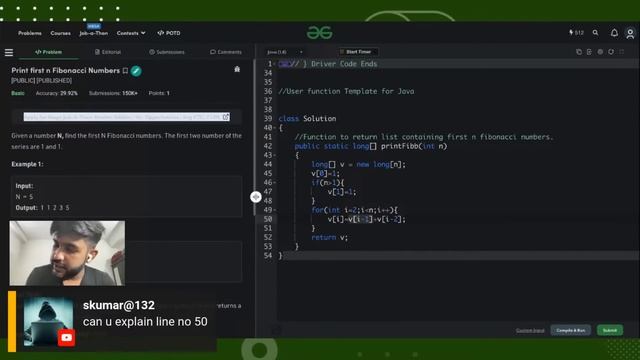The image size is (640, 360).
Task: Click the streak lightning counter 512
Action: (x=576, y=33)
